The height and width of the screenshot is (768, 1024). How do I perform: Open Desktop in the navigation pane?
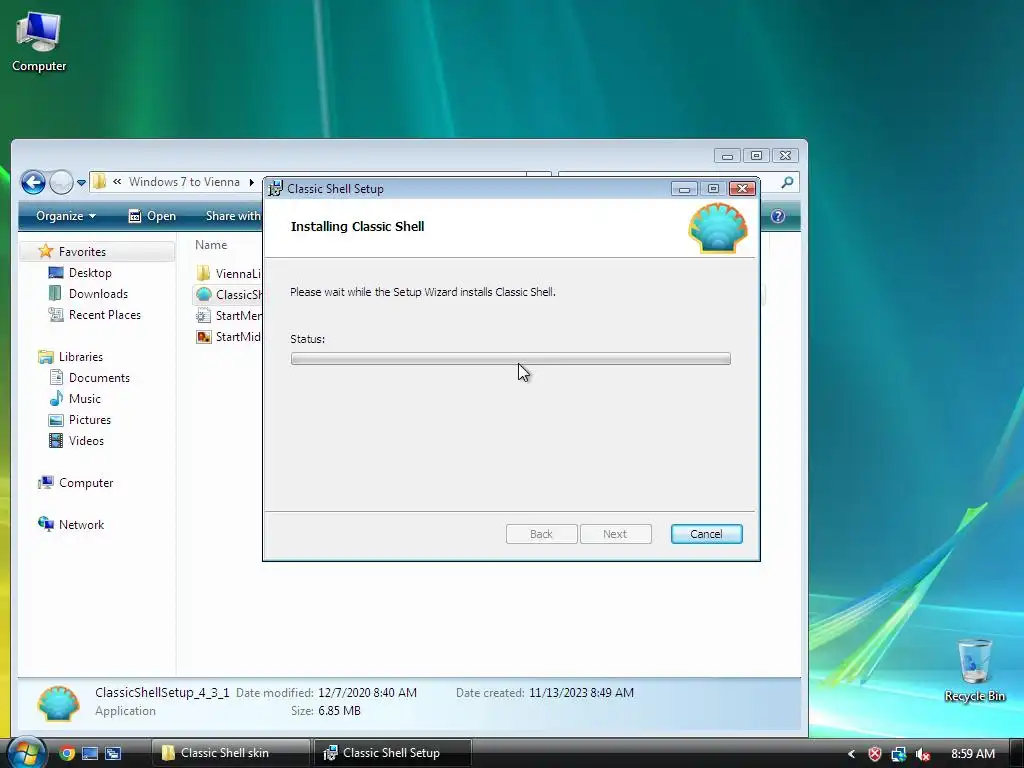(90, 272)
